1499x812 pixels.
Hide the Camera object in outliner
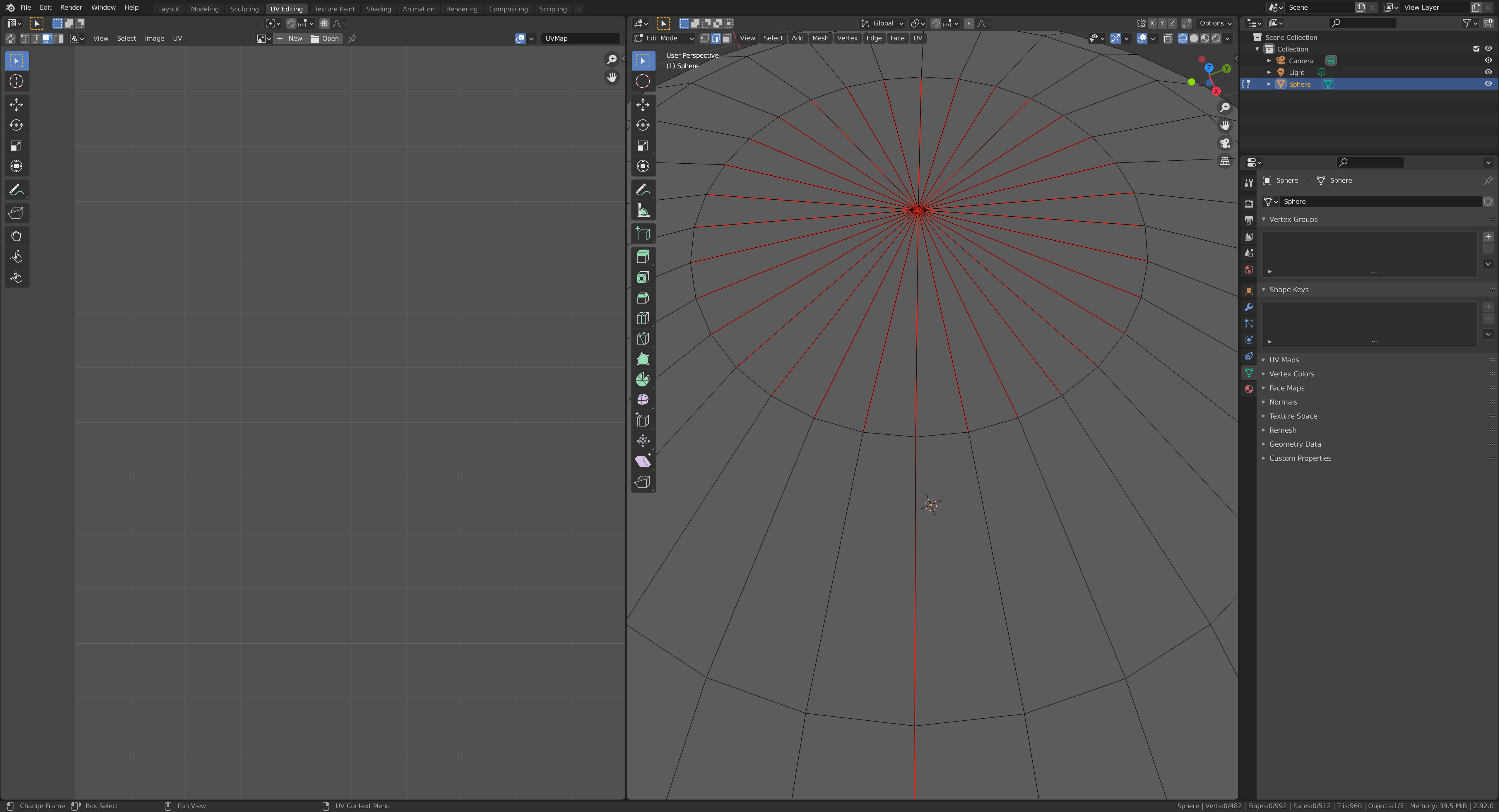(1488, 61)
